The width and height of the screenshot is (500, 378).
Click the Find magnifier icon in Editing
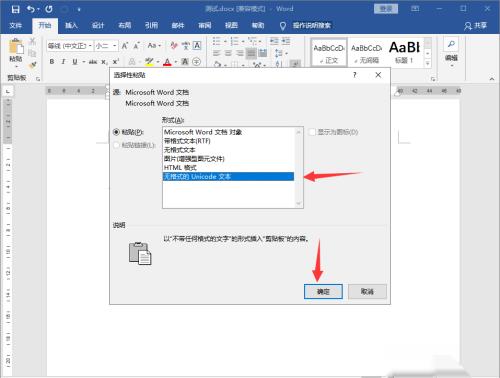pos(451,44)
